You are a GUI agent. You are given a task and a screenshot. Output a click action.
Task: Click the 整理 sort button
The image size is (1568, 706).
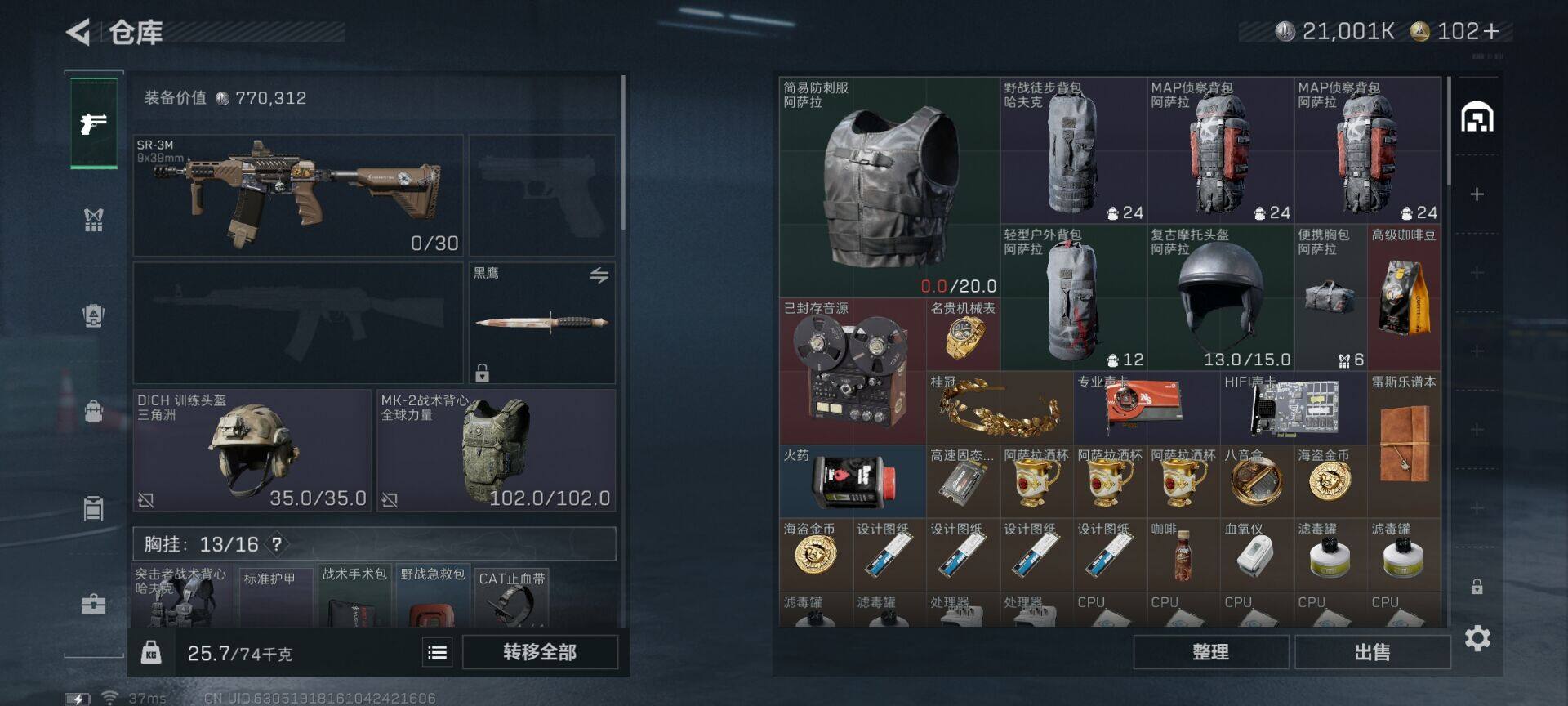pyautogui.click(x=1210, y=652)
